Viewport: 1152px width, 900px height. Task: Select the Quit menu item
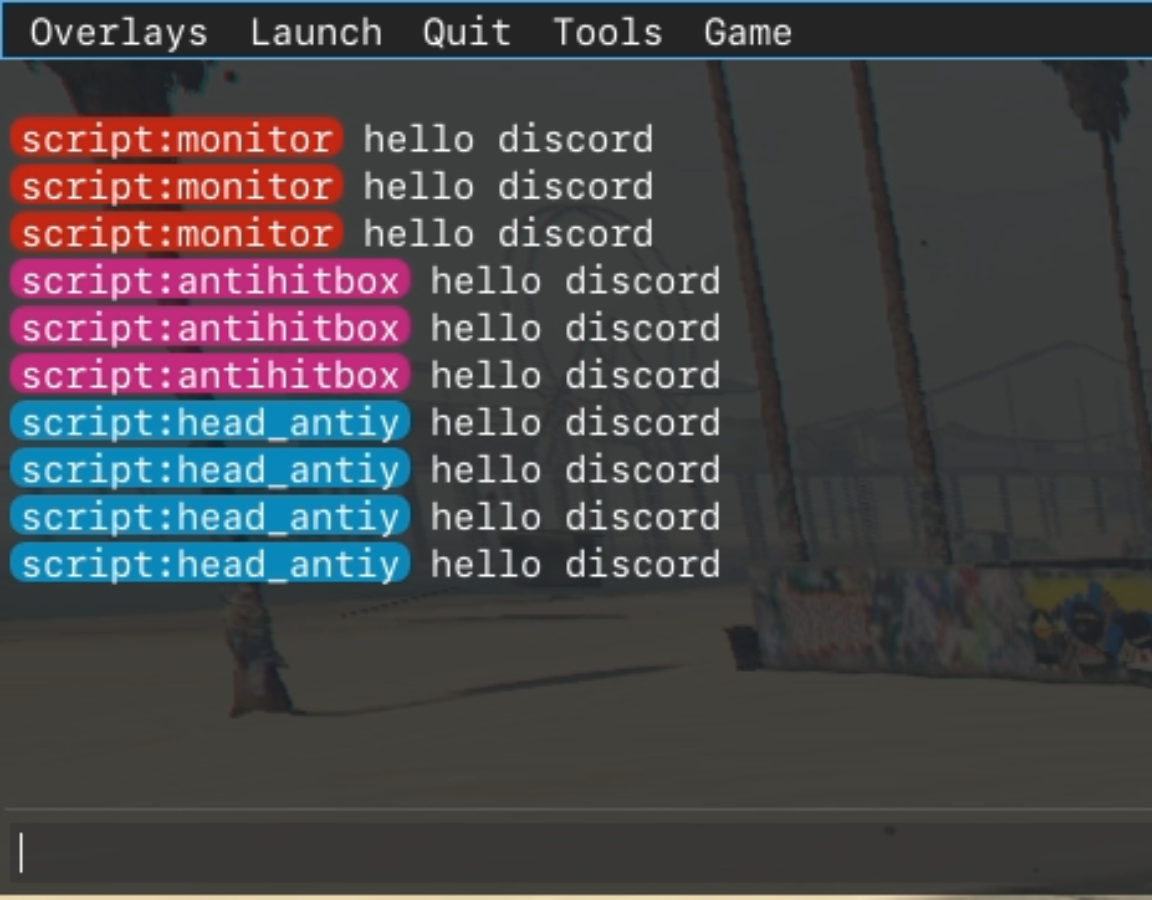pos(467,33)
